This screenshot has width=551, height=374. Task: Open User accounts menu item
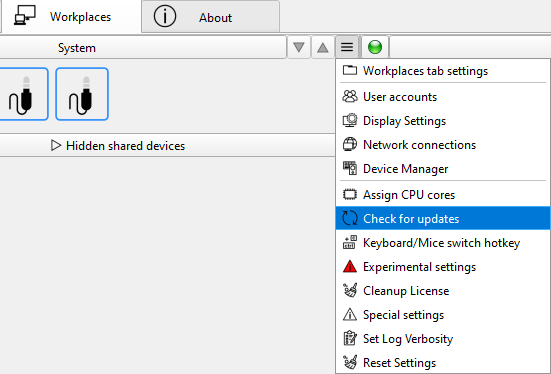[443, 97]
